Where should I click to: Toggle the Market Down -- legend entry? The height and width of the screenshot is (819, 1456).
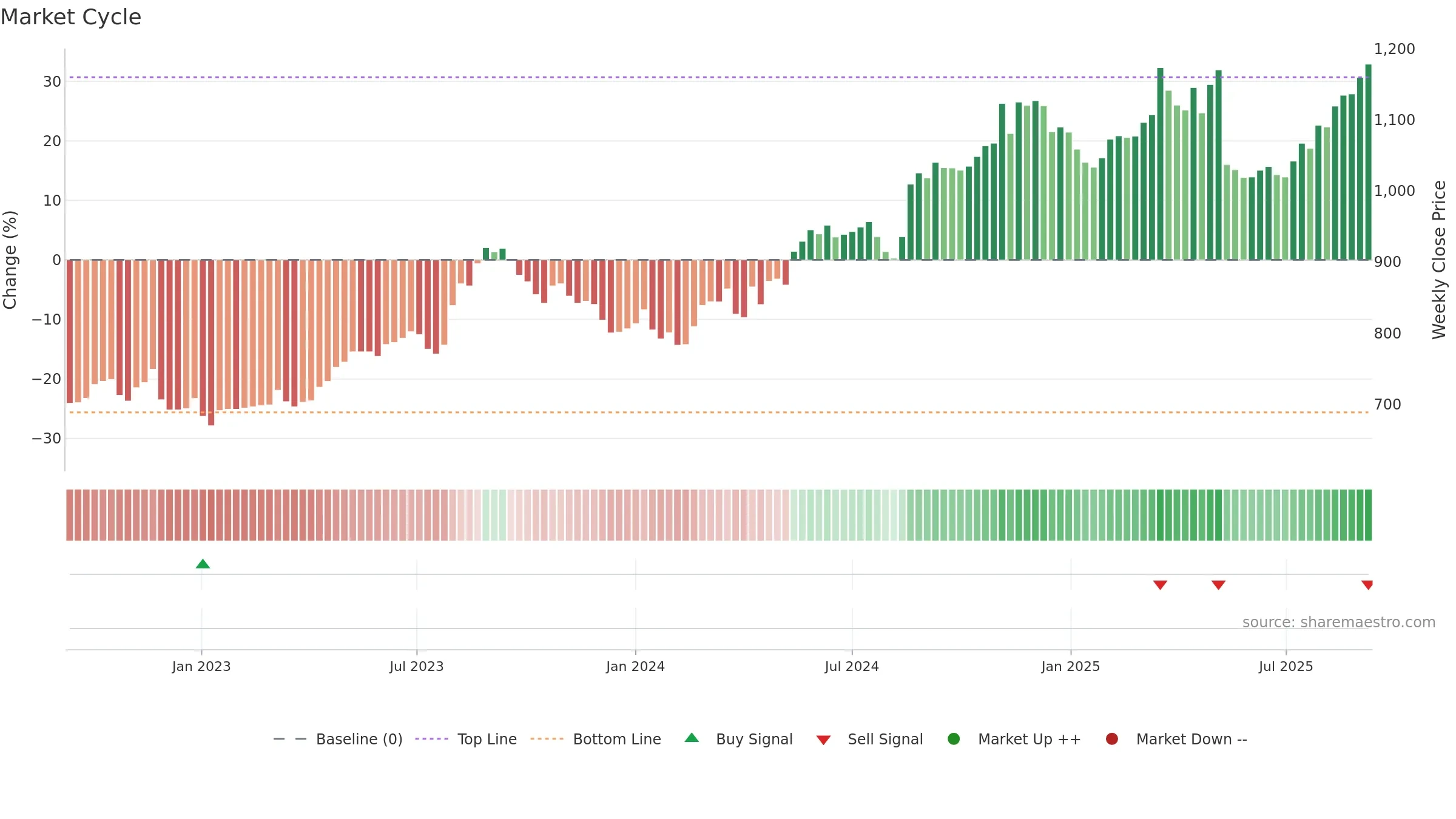pyautogui.click(x=1176, y=739)
